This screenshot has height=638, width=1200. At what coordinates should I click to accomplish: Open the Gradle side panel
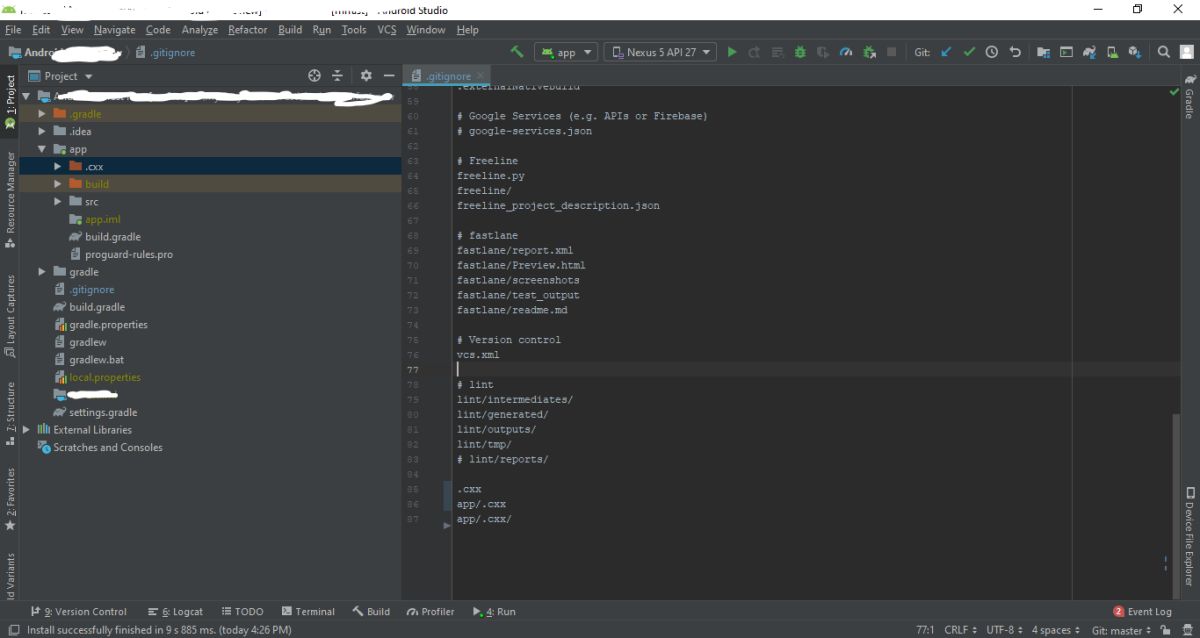1189,96
